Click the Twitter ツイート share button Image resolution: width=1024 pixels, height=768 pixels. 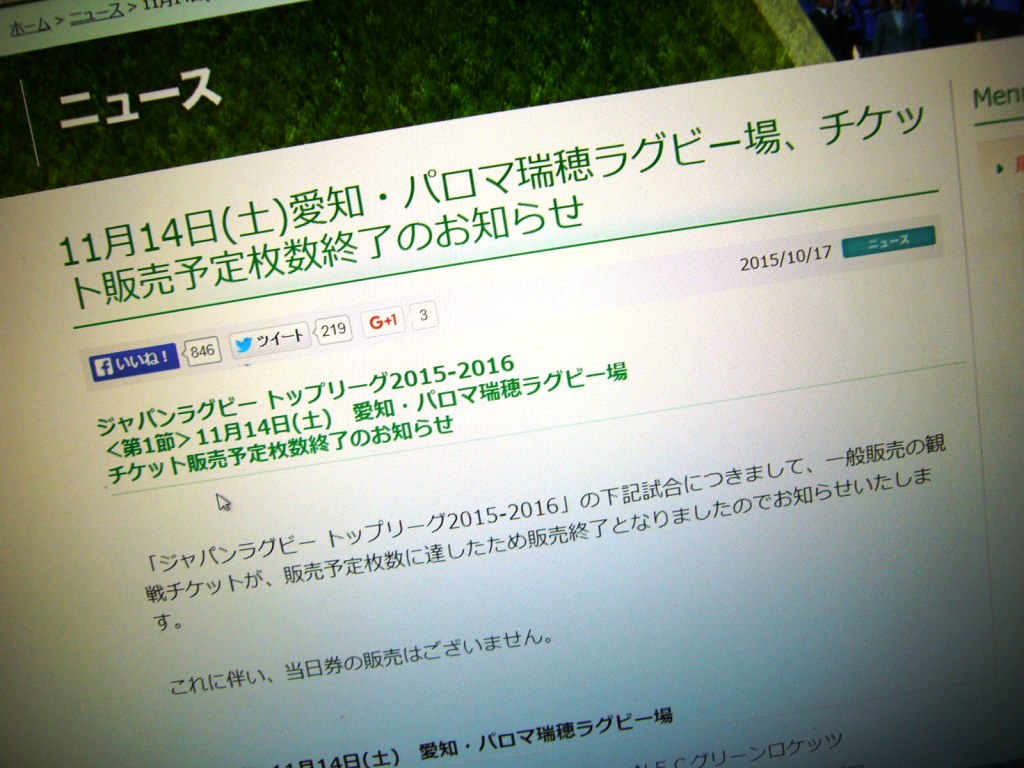pyautogui.click(x=269, y=340)
